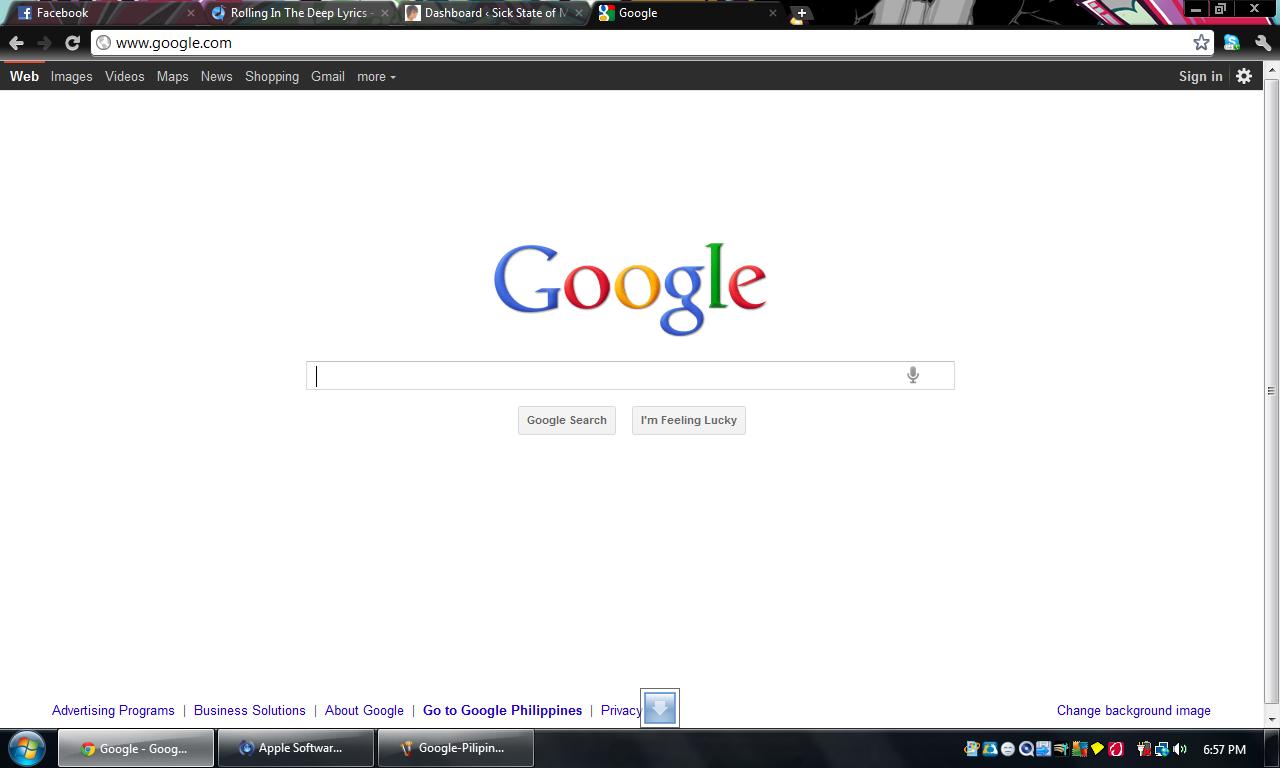Open a new tab with plus button
The width and height of the screenshot is (1280, 768).
(x=800, y=14)
